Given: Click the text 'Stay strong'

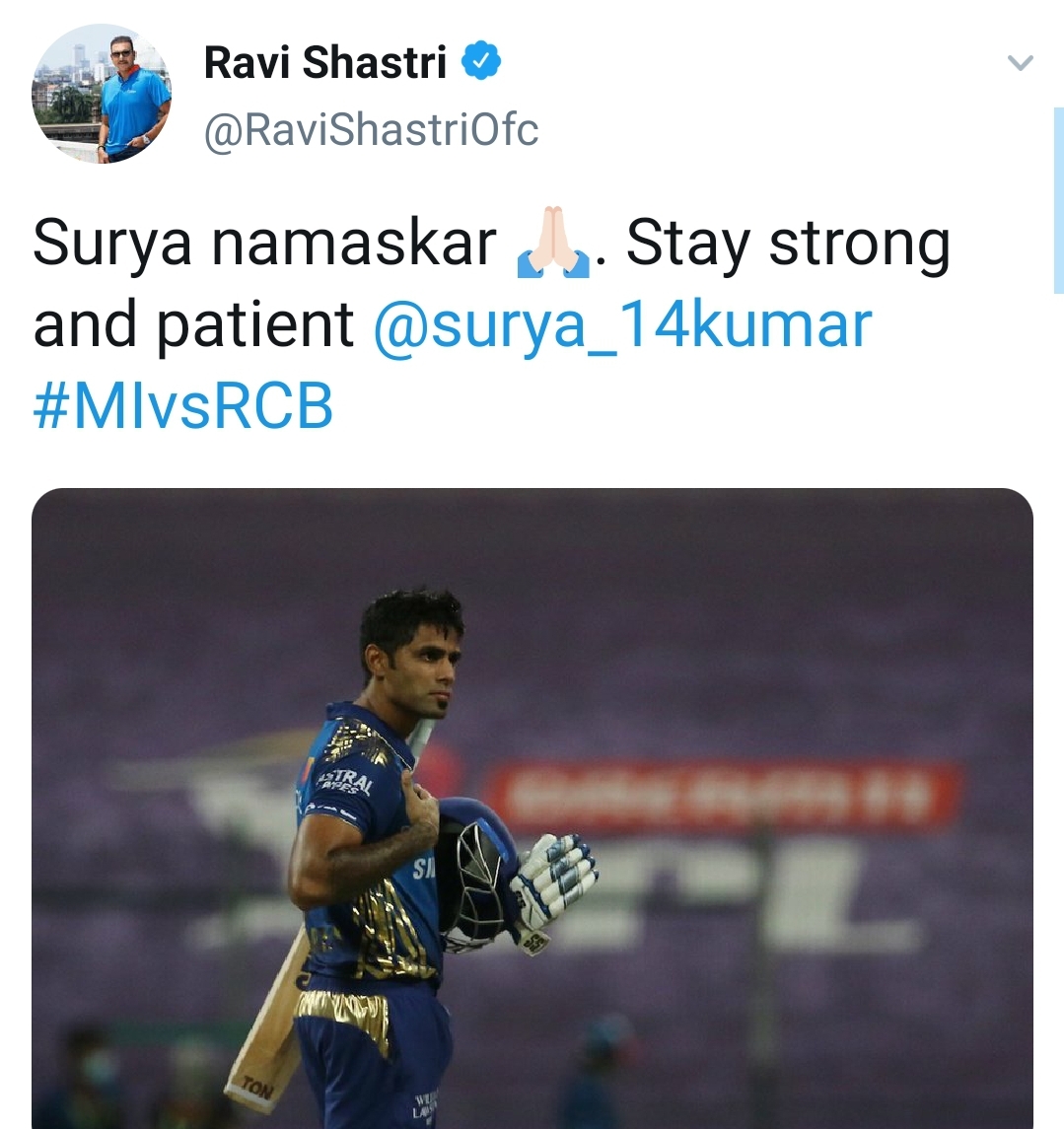Looking at the screenshot, I should click(788, 245).
